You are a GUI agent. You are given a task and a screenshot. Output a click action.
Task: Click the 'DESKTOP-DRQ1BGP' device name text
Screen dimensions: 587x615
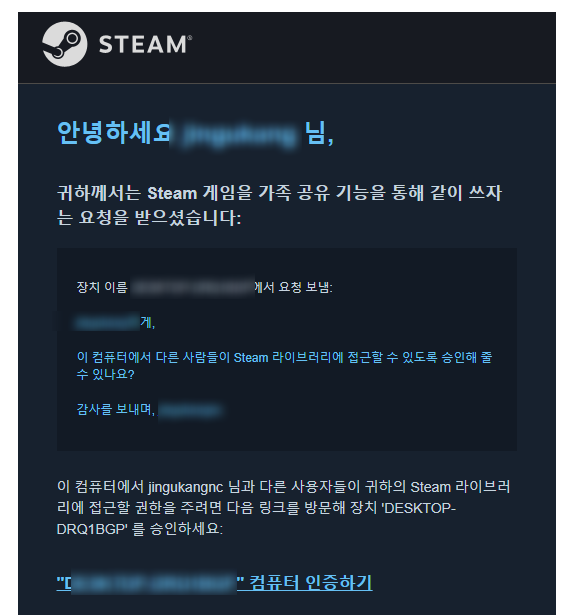pyautogui.click(x=256, y=519)
